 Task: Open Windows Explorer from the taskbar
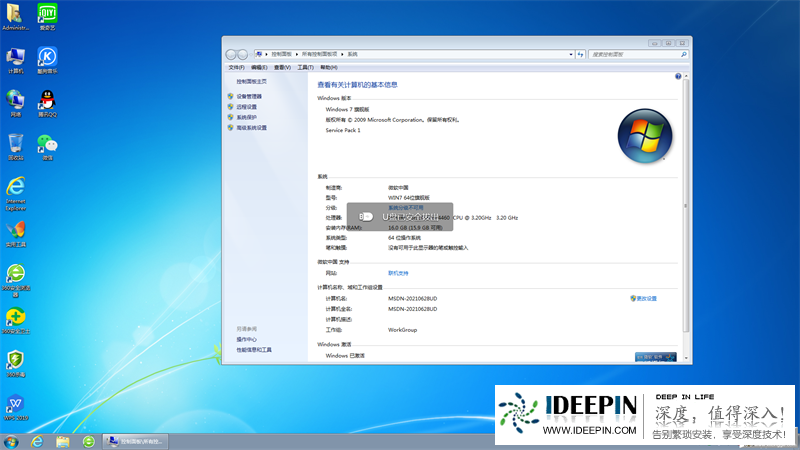click(63, 441)
